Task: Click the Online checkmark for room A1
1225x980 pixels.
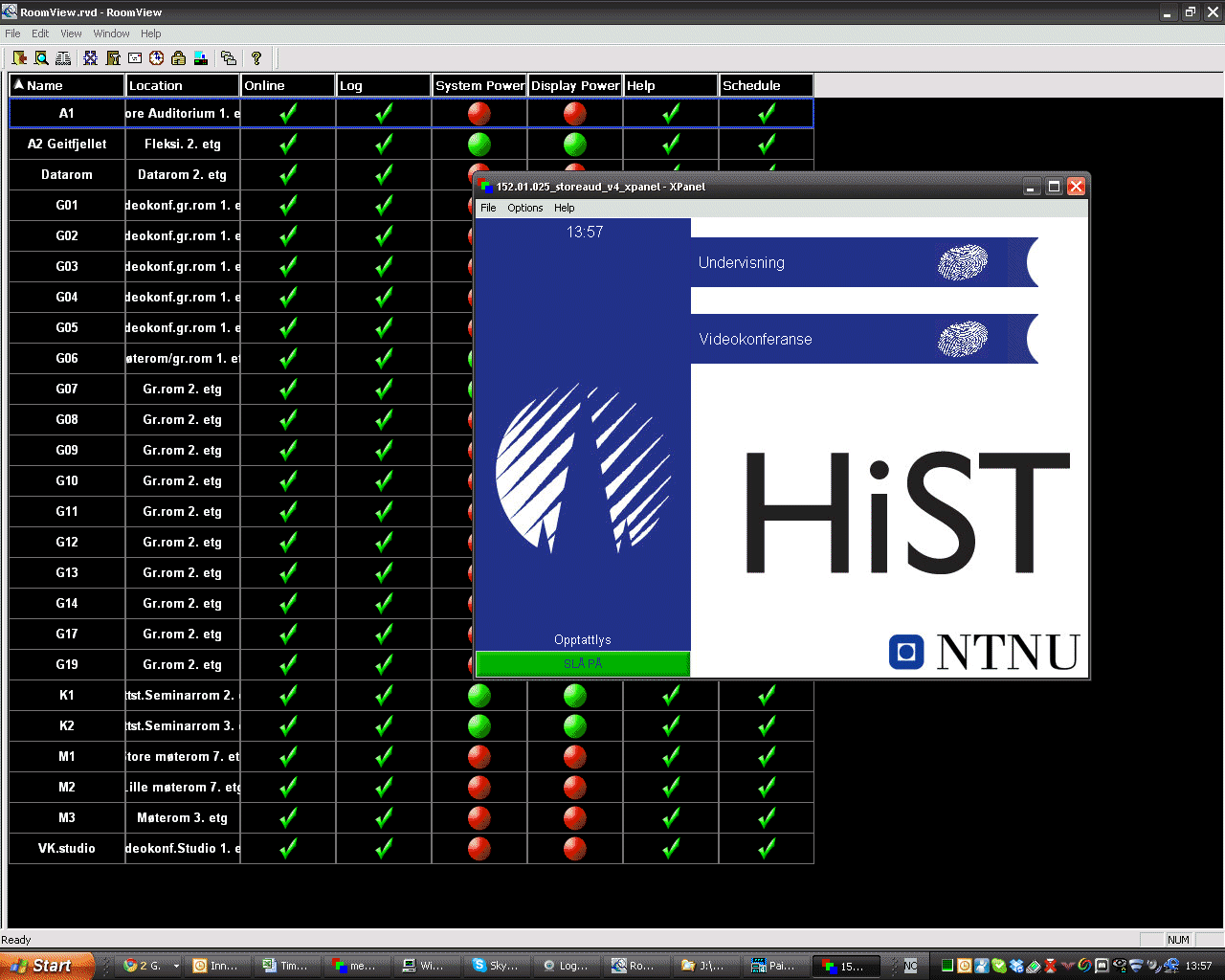Action: (x=288, y=113)
